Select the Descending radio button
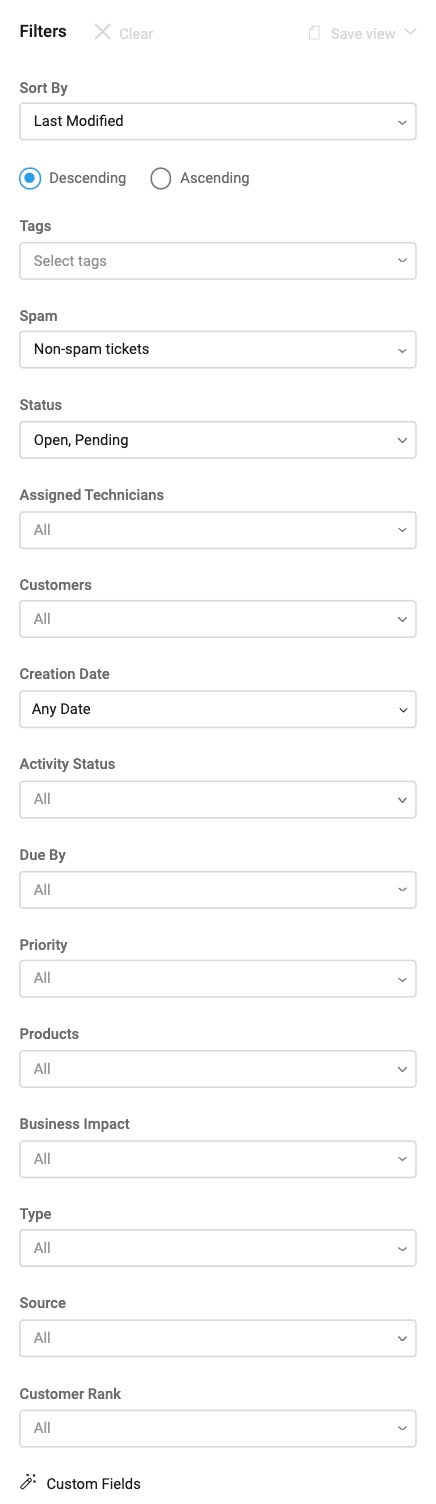The image size is (436, 1504). point(30,179)
